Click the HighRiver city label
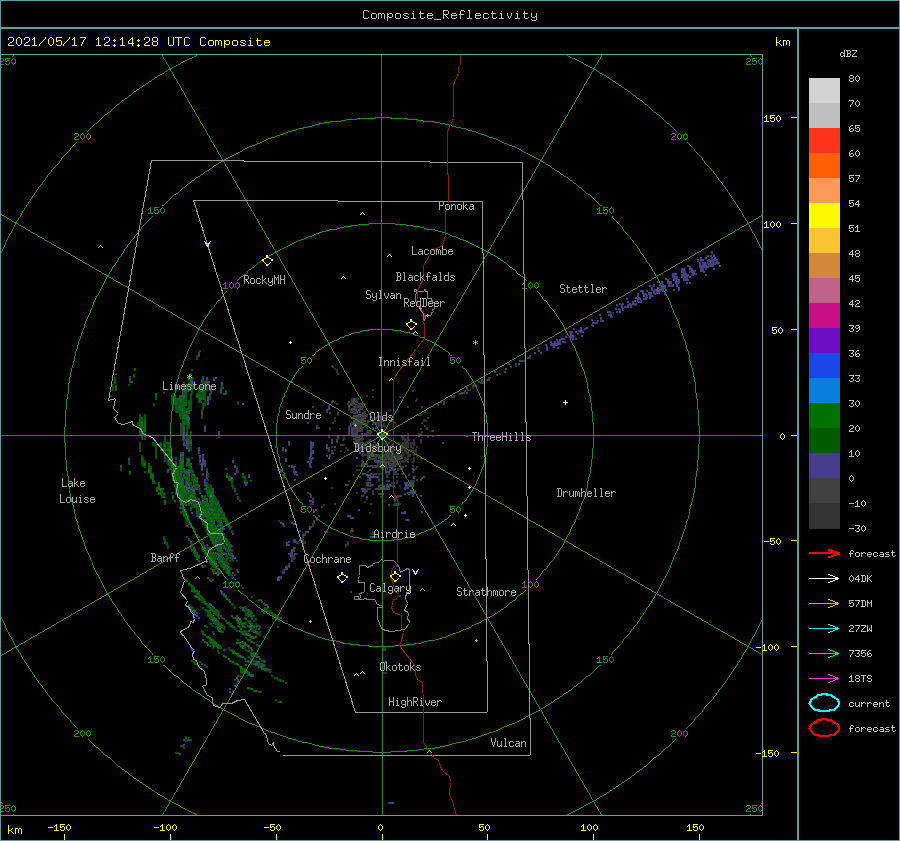Image resolution: width=900 pixels, height=841 pixels. point(414,702)
